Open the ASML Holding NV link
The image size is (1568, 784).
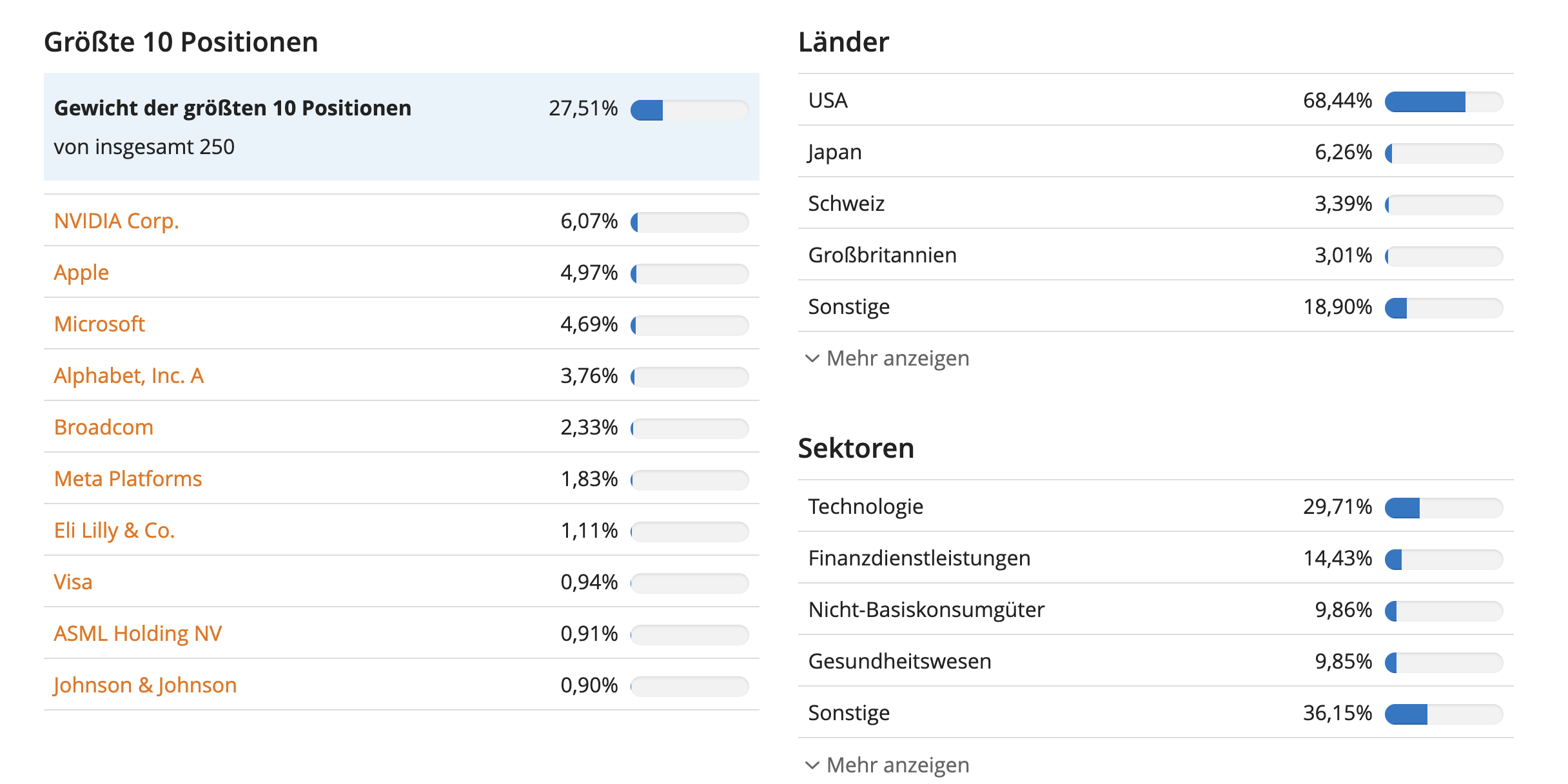(x=137, y=634)
